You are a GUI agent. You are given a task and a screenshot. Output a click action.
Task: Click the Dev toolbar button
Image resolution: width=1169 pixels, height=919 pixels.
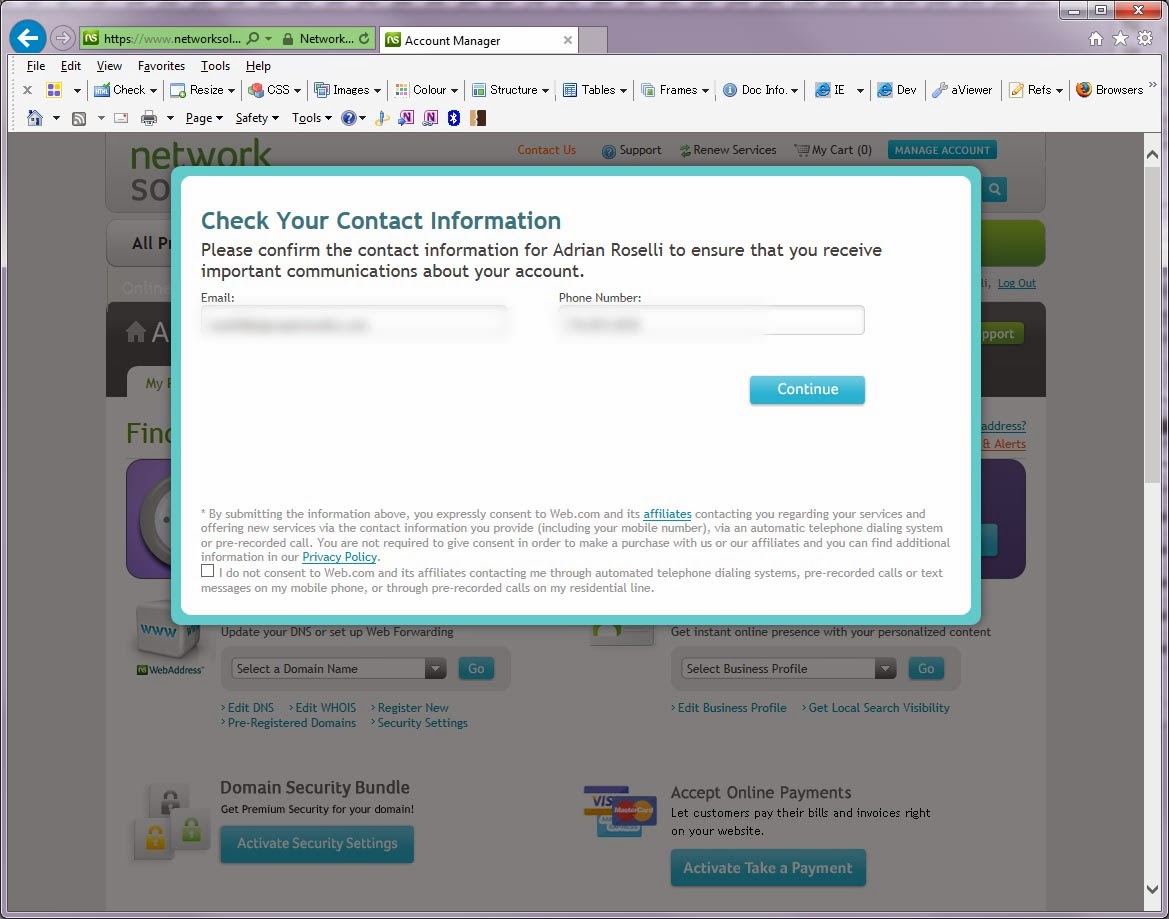pyautogui.click(x=897, y=89)
